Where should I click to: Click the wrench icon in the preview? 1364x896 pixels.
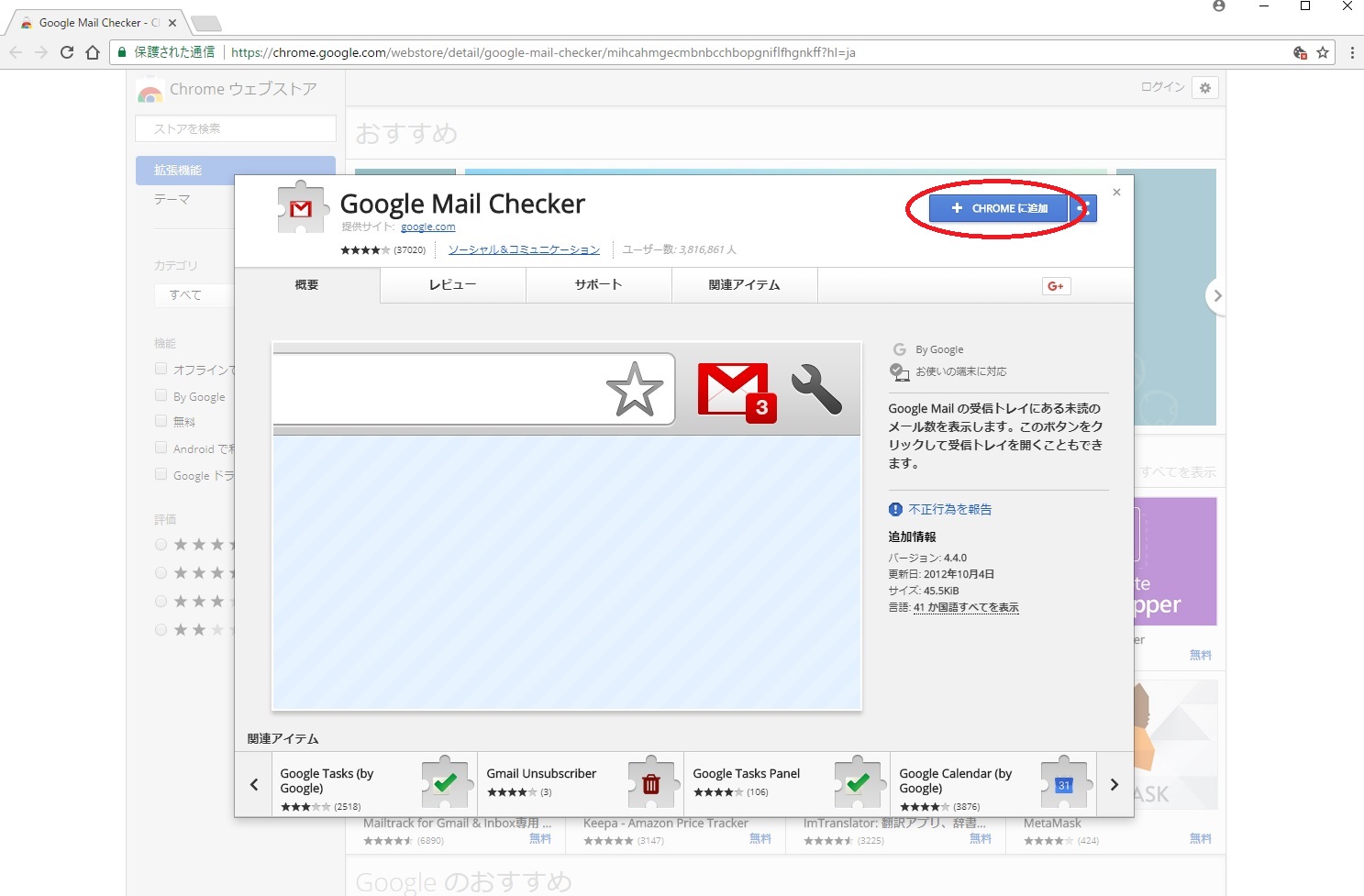point(816,390)
